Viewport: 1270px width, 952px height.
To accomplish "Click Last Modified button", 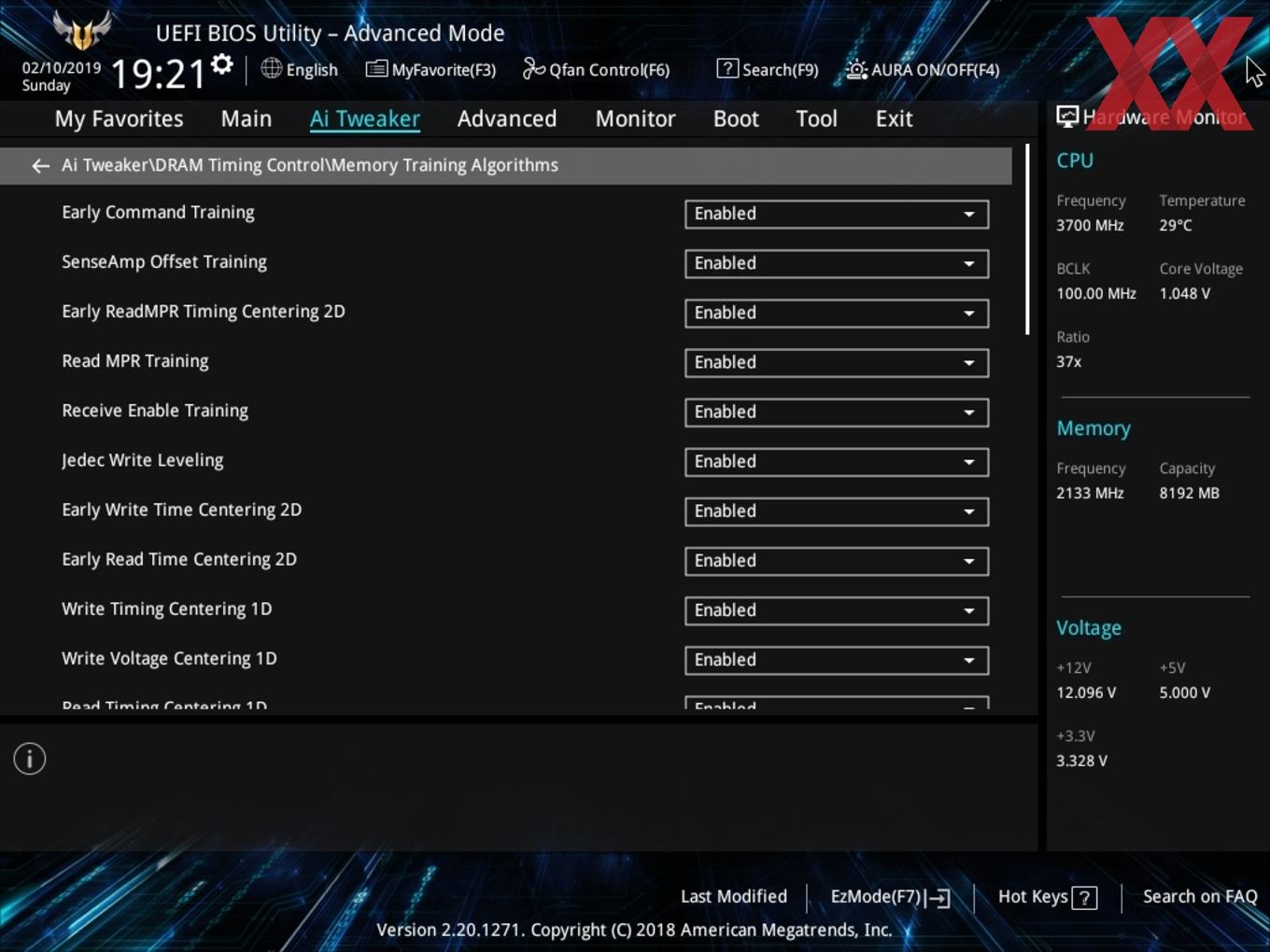I will click(x=733, y=897).
